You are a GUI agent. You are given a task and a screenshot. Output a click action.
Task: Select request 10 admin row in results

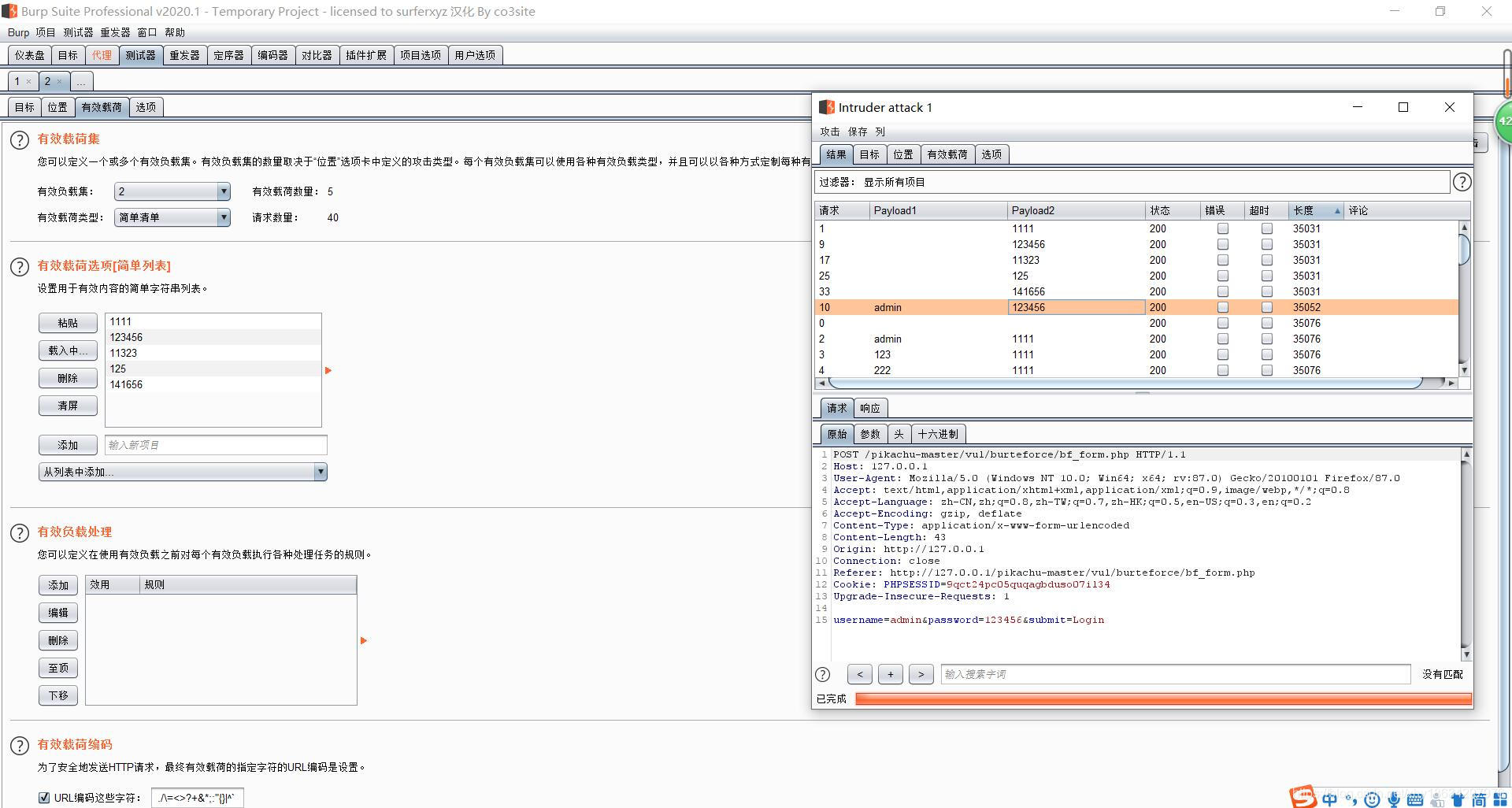click(x=1136, y=307)
